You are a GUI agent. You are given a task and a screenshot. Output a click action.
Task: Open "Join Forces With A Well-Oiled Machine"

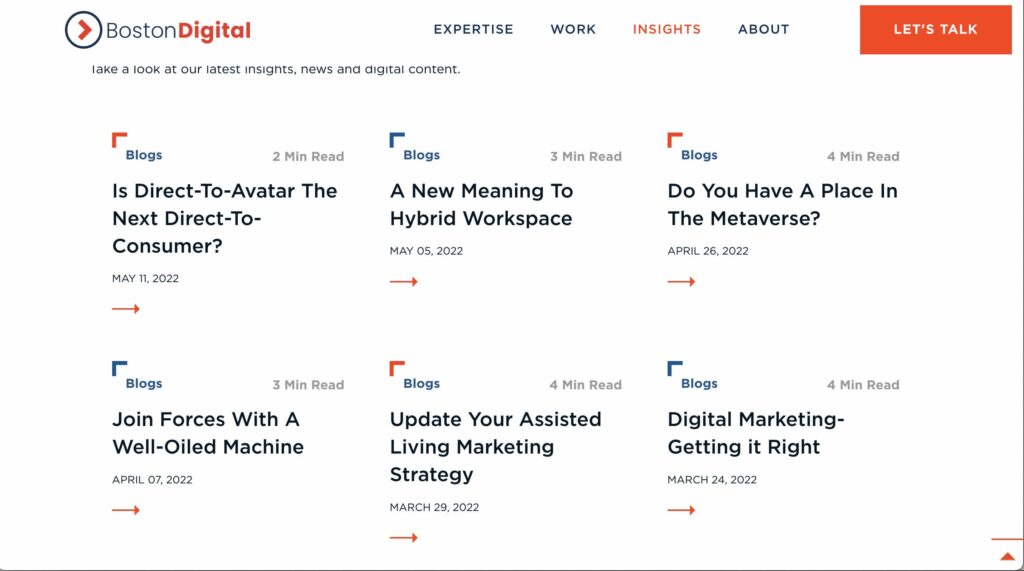(207, 433)
